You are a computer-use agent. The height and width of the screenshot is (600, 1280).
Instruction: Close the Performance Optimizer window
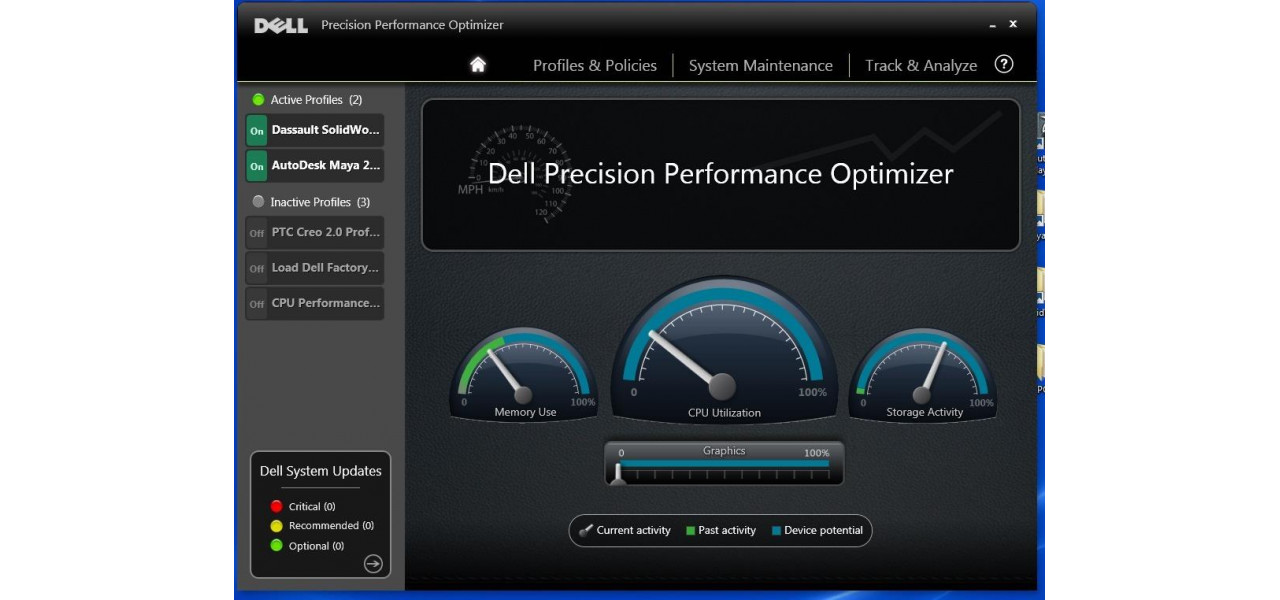coord(1013,24)
